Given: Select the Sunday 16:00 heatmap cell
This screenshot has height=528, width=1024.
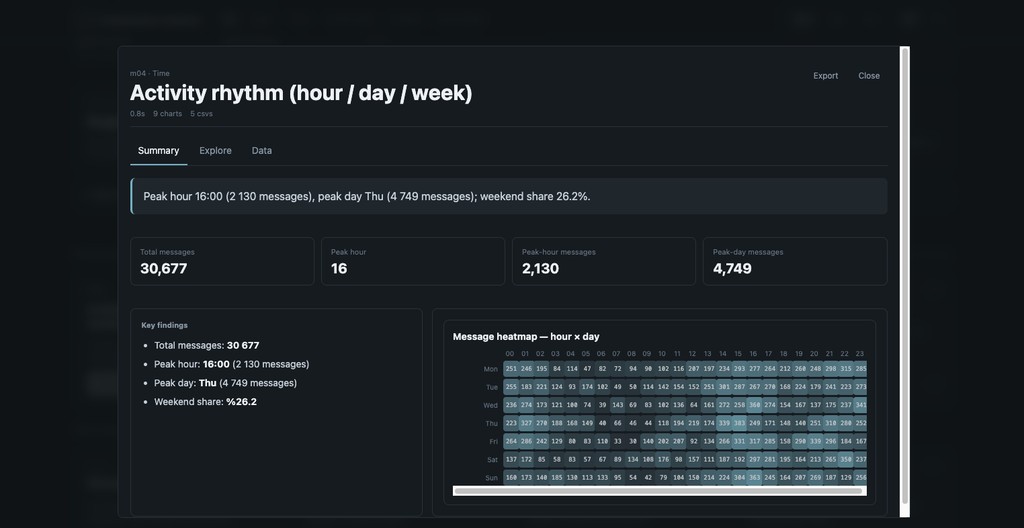Looking at the screenshot, I should tap(754, 477).
